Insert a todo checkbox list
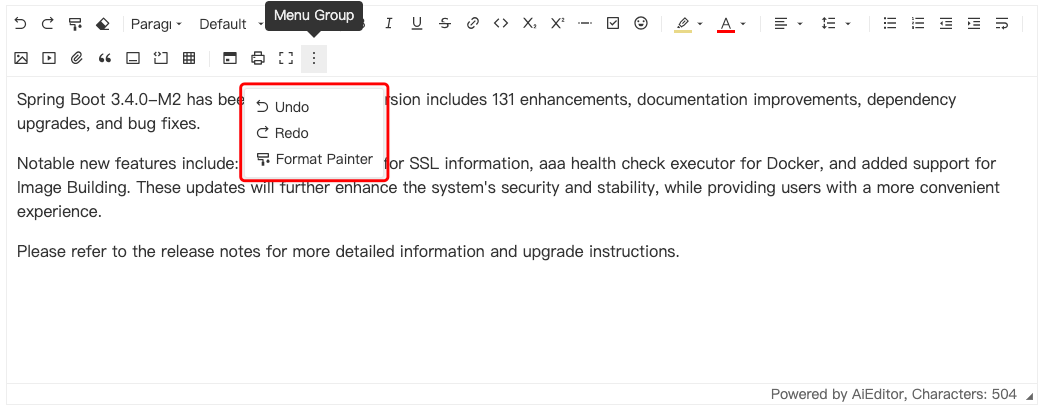Screen dimensions: 1044x409 pyautogui.click(x=613, y=24)
